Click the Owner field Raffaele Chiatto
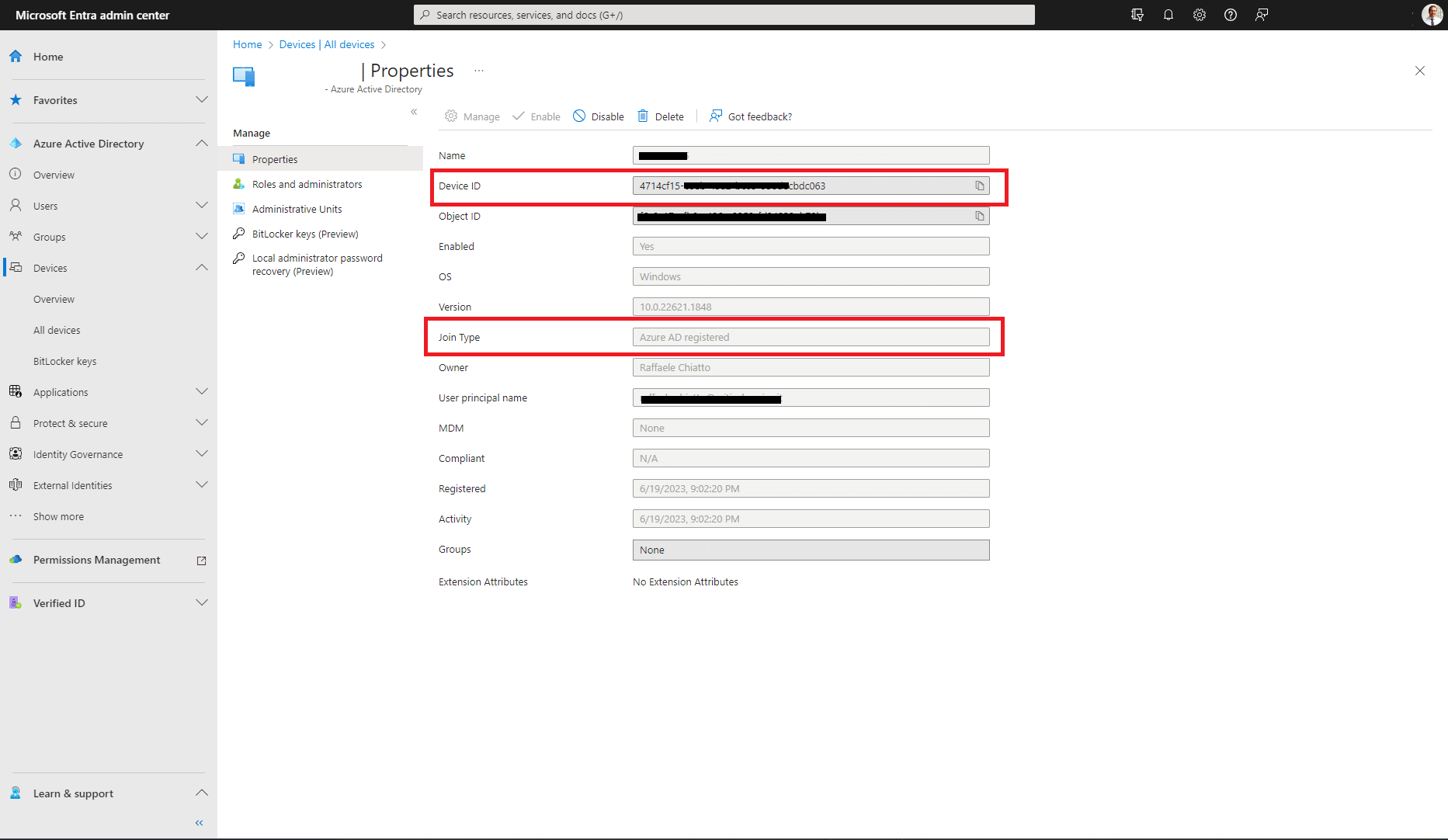The height and width of the screenshot is (840, 1448). (811, 367)
